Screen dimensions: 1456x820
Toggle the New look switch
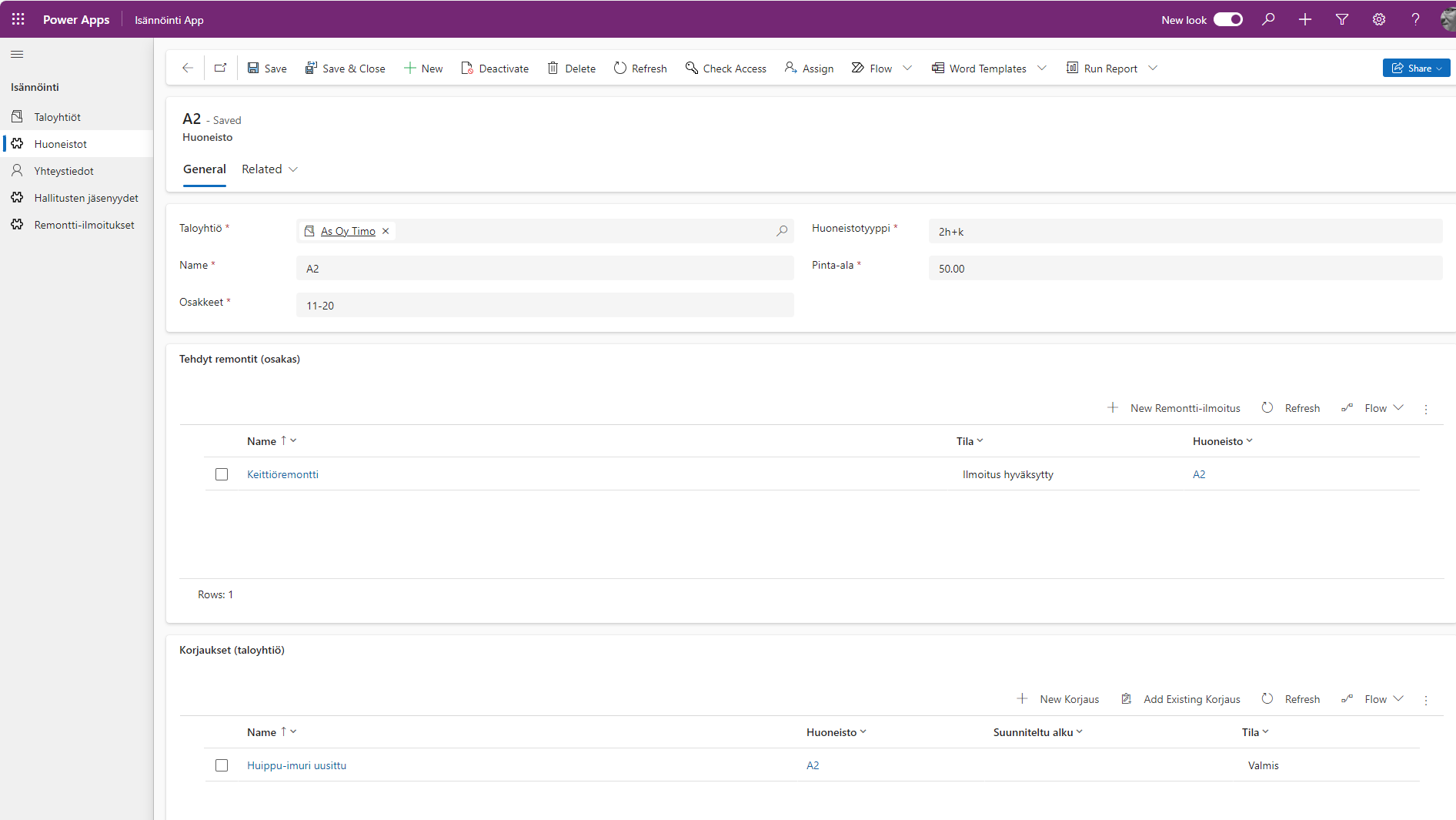[1227, 19]
